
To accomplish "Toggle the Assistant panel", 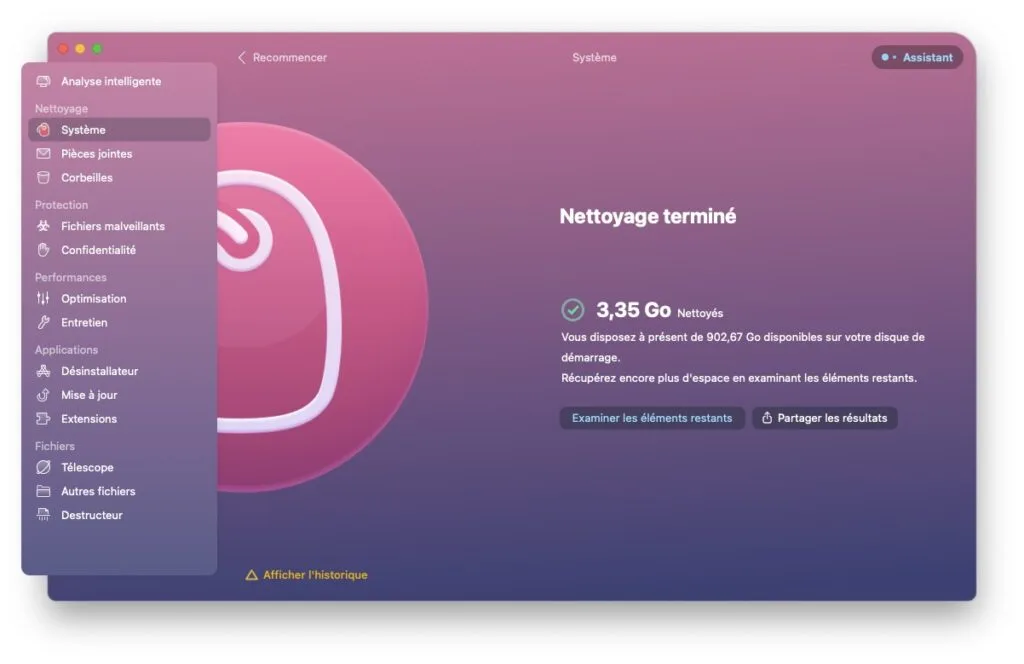I will (916, 57).
